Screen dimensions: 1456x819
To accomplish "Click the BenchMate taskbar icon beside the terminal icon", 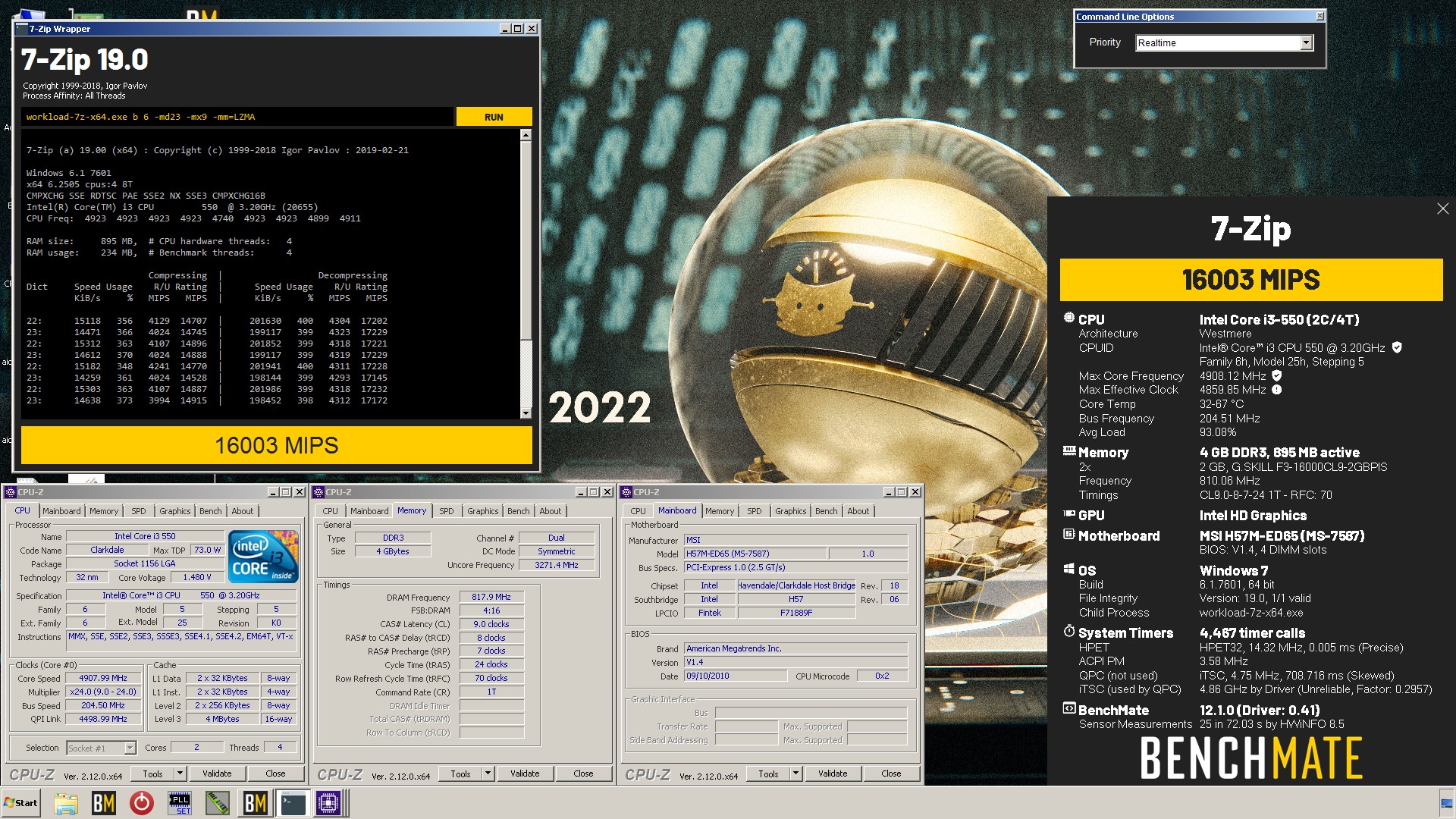I will click(256, 803).
